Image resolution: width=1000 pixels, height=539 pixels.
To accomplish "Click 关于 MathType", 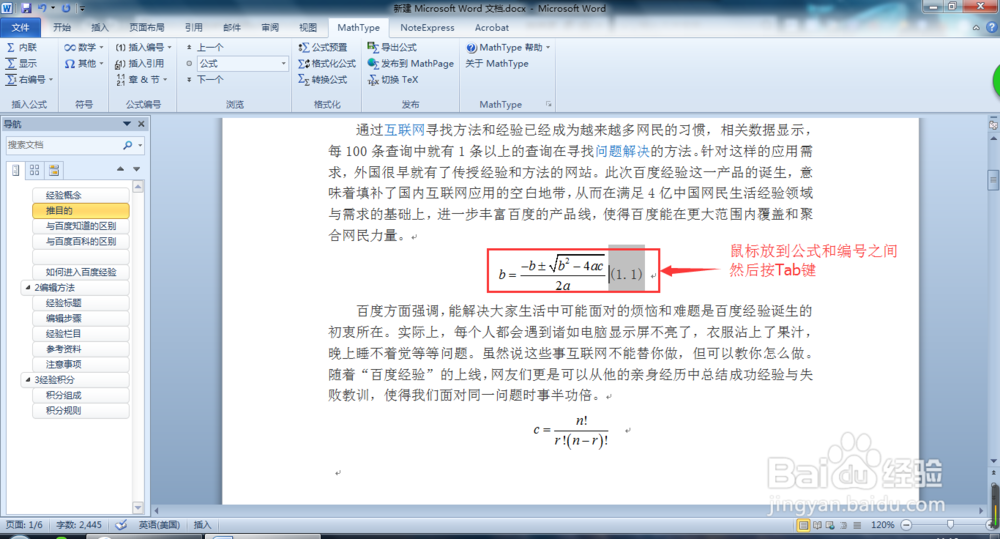I will [x=497, y=63].
